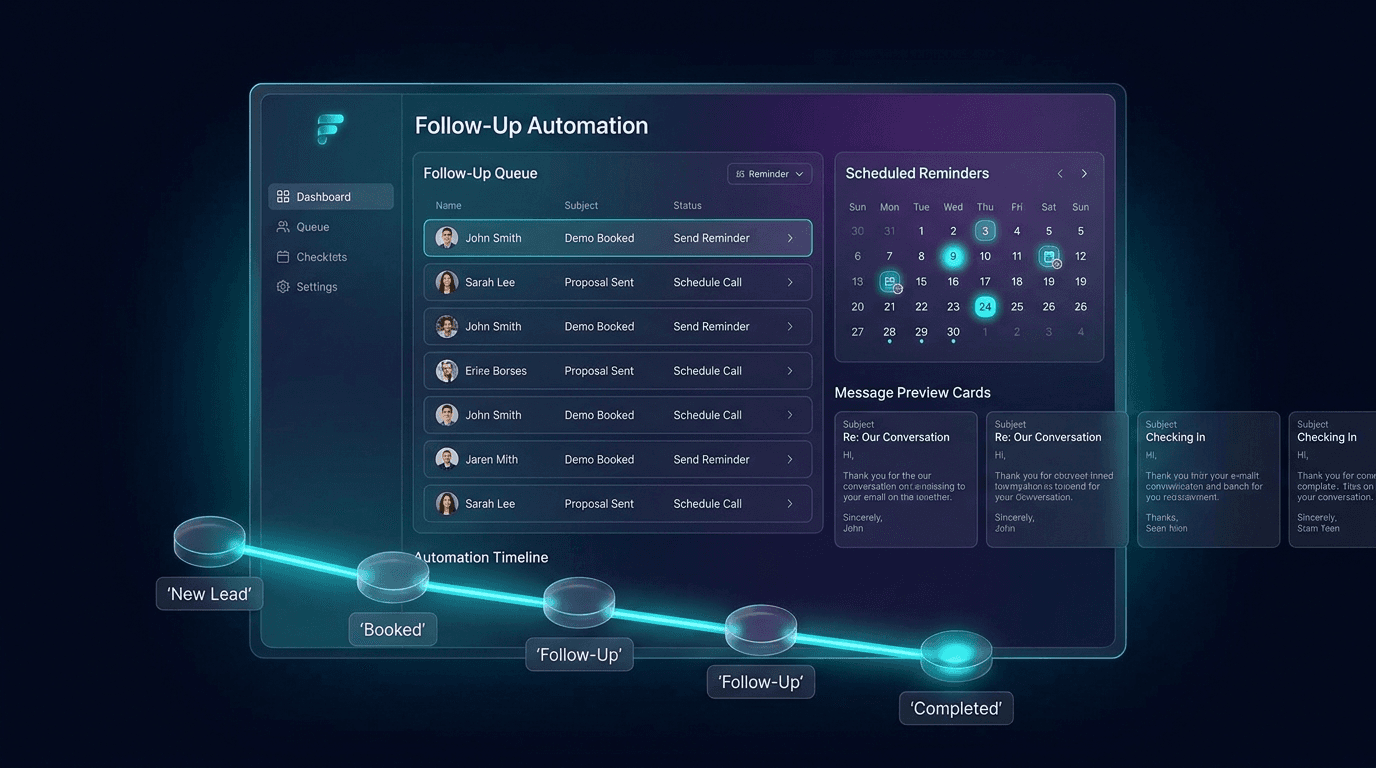
Task: Pick date 17 on the calendar
Action: pyautogui.click(x=985, y=282)
